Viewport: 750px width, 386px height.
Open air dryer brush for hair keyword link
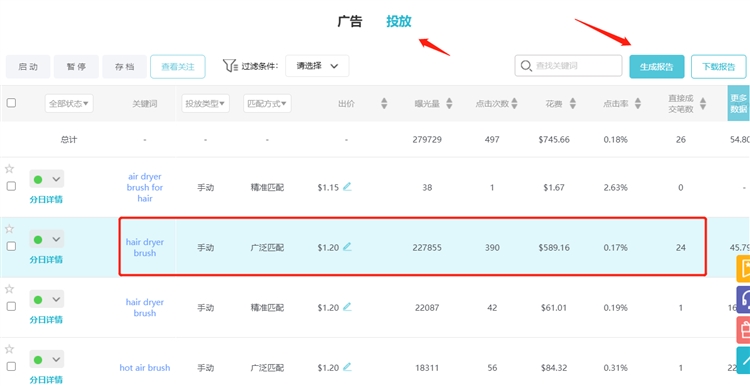tap(145, 187)
